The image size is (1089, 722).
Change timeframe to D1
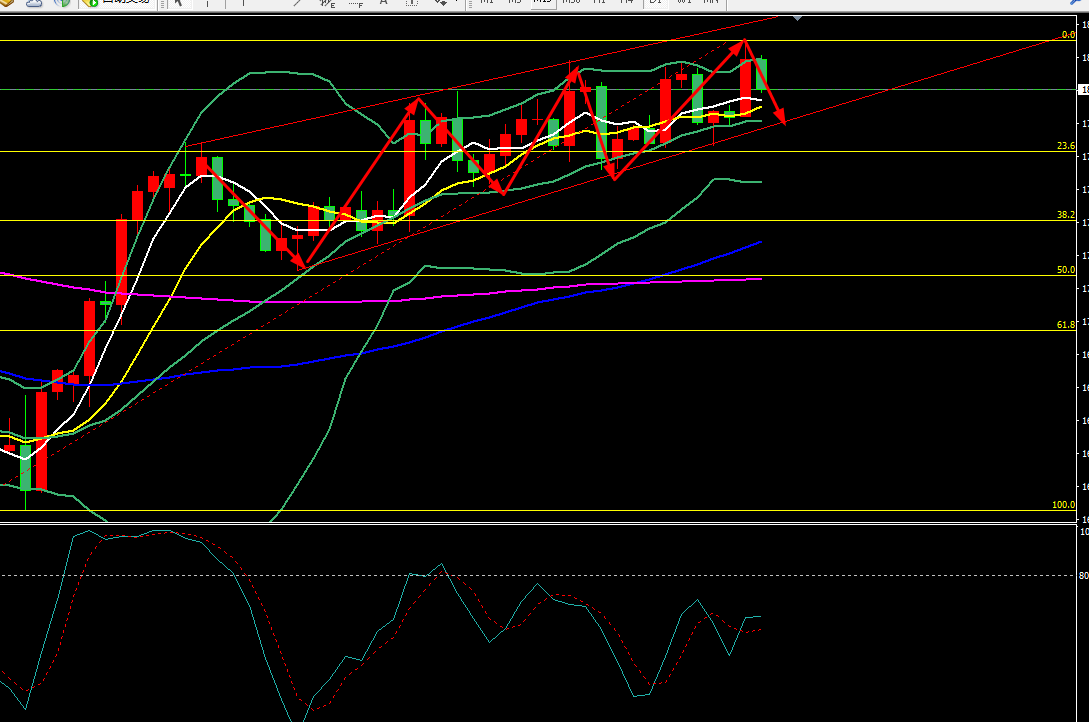coord(656,2)
